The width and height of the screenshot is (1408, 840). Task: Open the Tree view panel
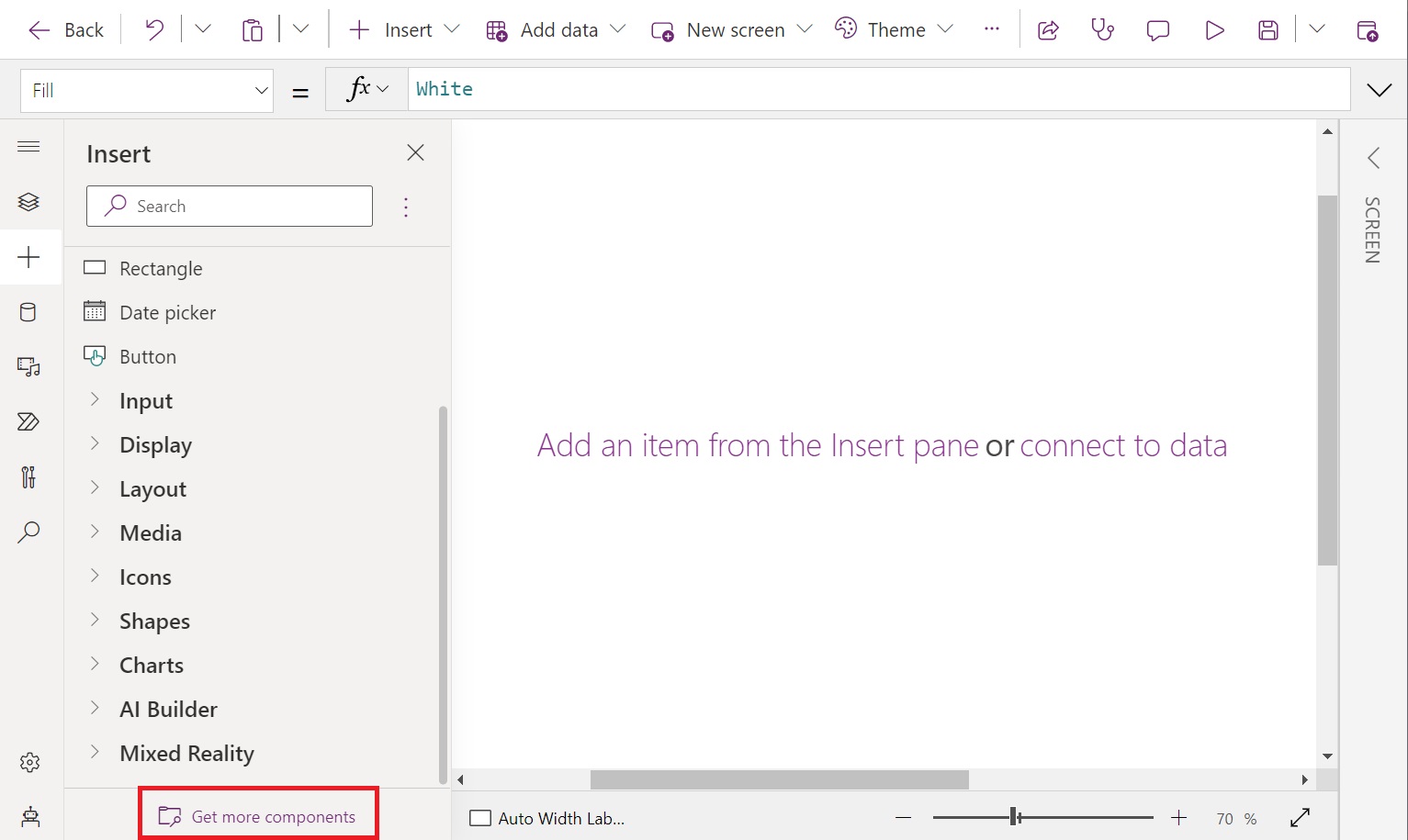28,201
